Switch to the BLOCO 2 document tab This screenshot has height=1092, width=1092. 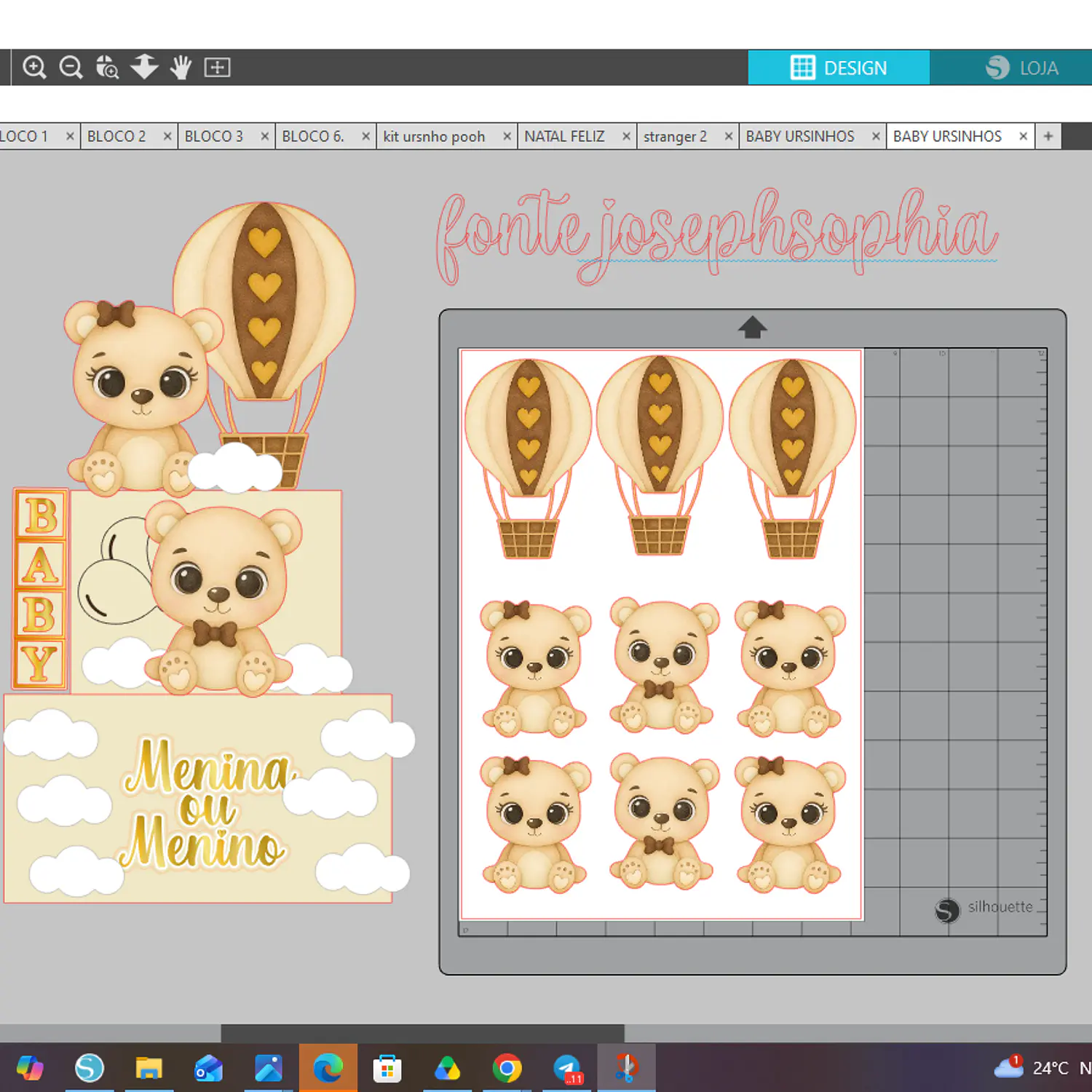pos(116,136)
